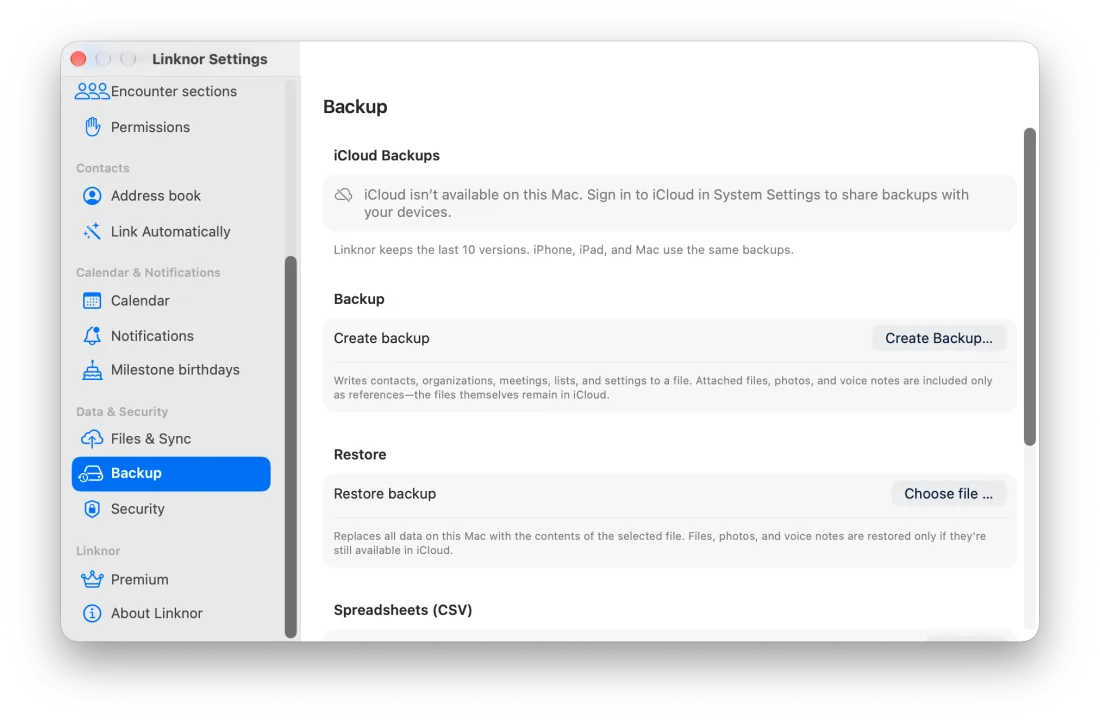This screenshot has height=722, width=1100.
Task: Open the About Linknor sidebar item
Action: [x=171, y=613]
